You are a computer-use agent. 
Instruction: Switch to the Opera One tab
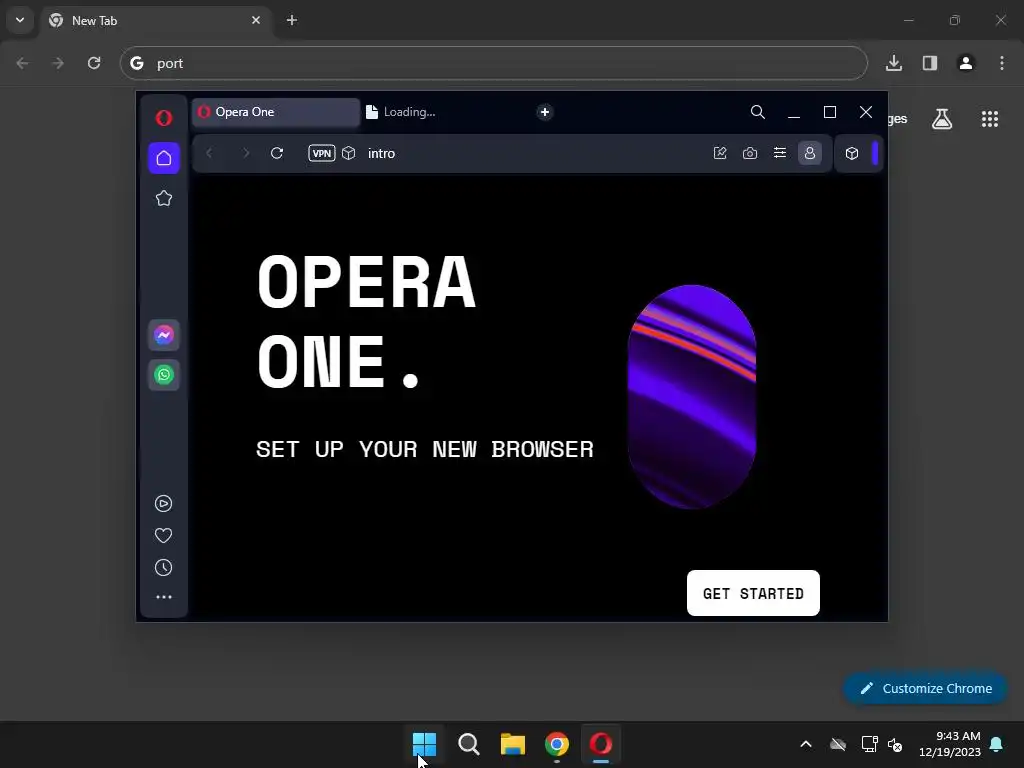(x=276, y=112)
